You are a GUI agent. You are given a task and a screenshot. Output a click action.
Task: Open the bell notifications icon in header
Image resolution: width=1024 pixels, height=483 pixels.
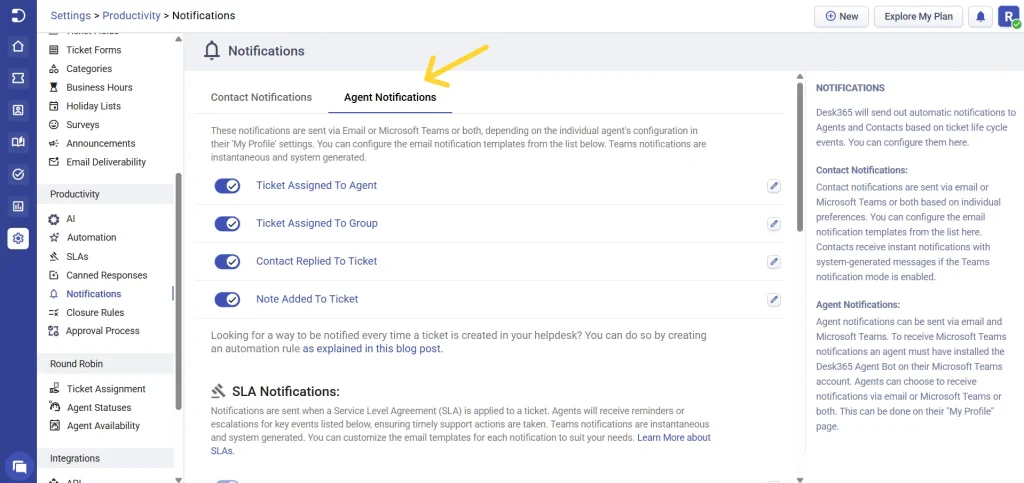(980, 16)
